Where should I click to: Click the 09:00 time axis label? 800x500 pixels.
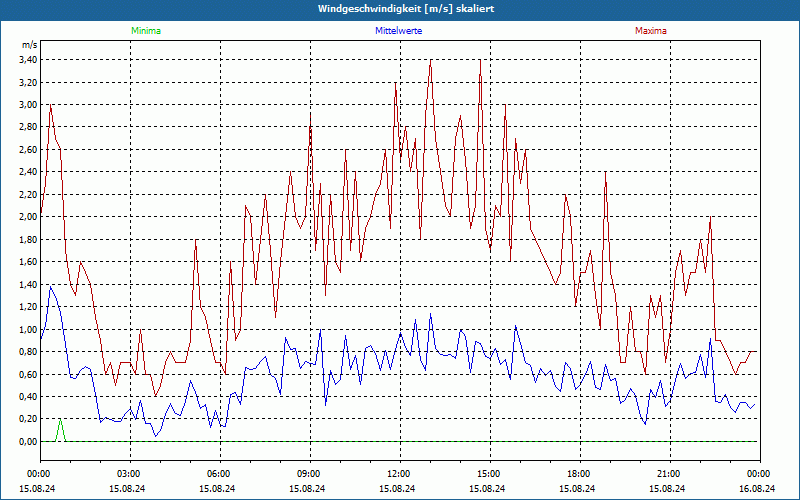310,474
